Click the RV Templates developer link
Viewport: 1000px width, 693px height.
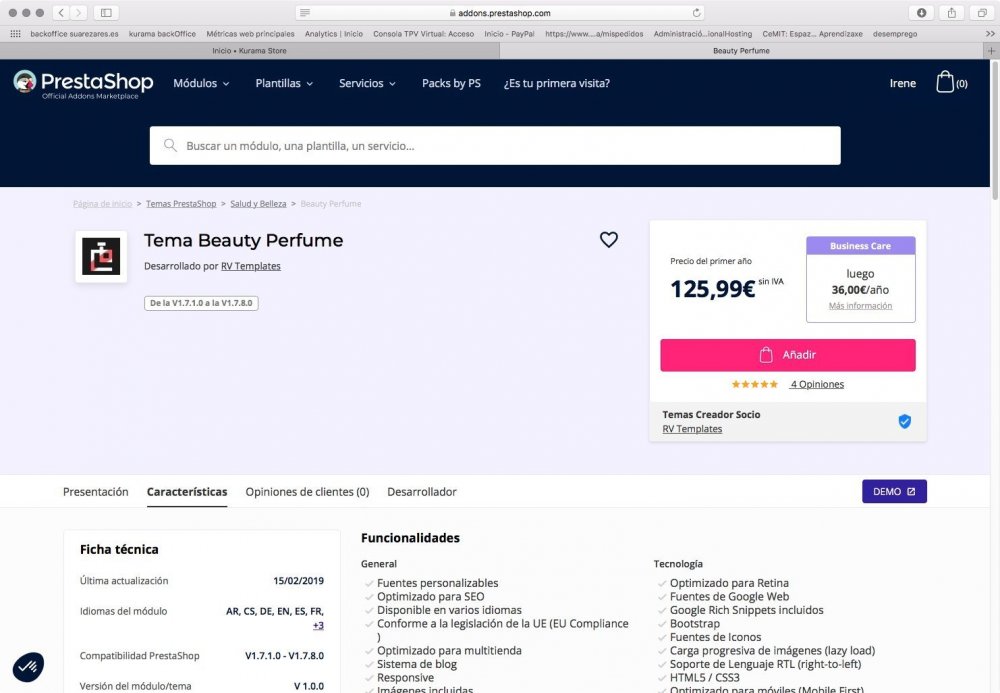click(251, 266)
